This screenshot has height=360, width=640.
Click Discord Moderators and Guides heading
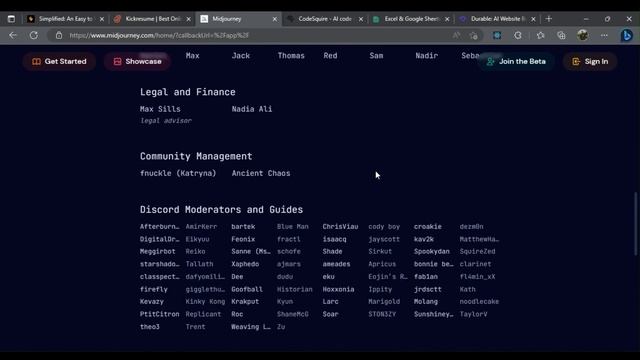[x=222, y=210]
